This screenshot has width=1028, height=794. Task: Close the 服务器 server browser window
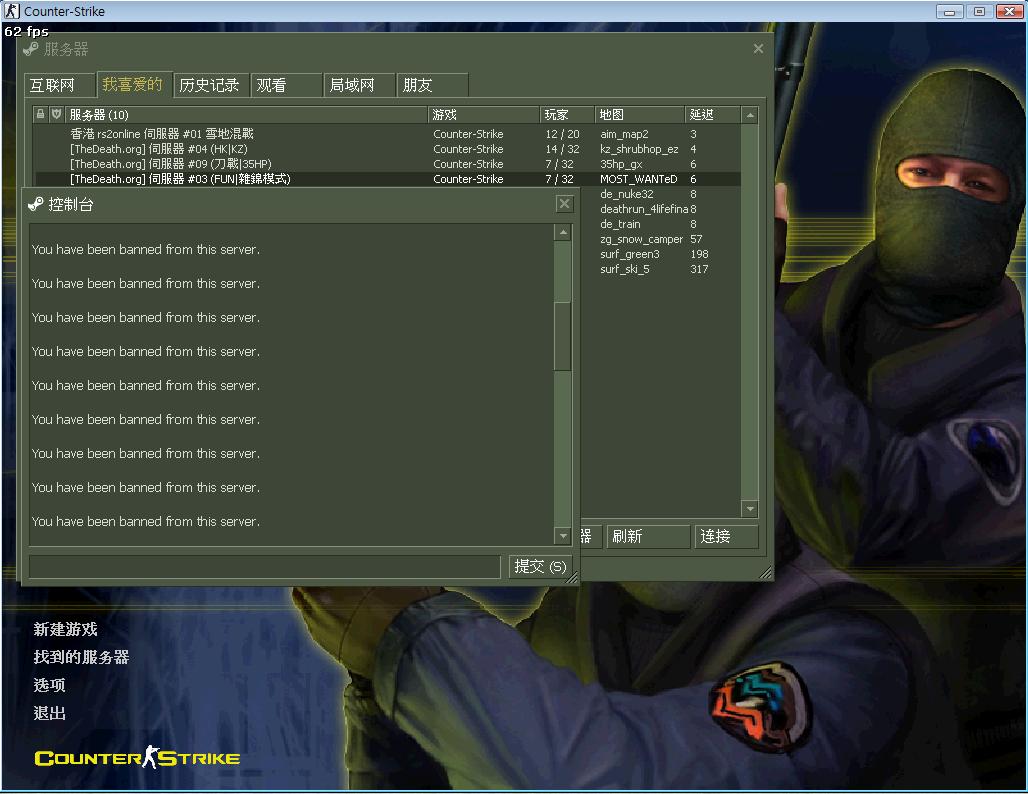[758, 49]
